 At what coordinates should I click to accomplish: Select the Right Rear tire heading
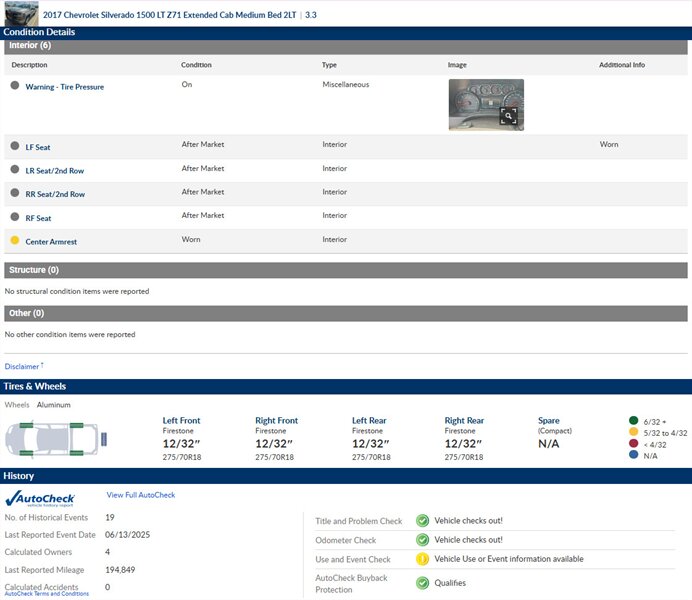(464, 420)
